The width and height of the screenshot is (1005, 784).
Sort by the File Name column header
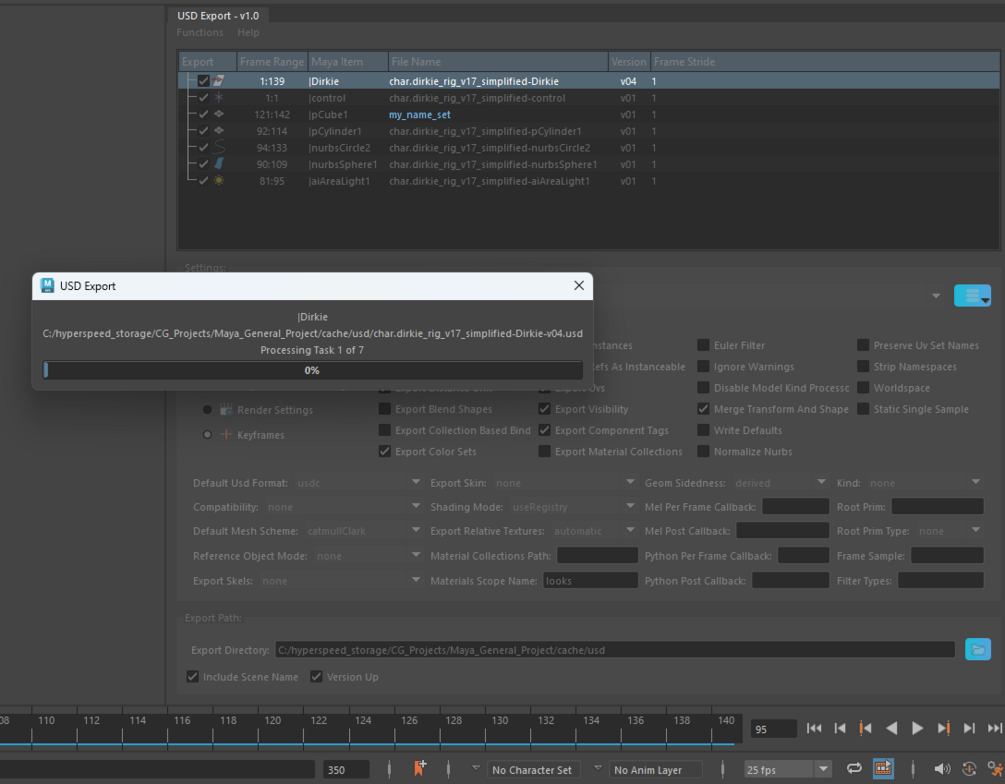click(498, 62)
